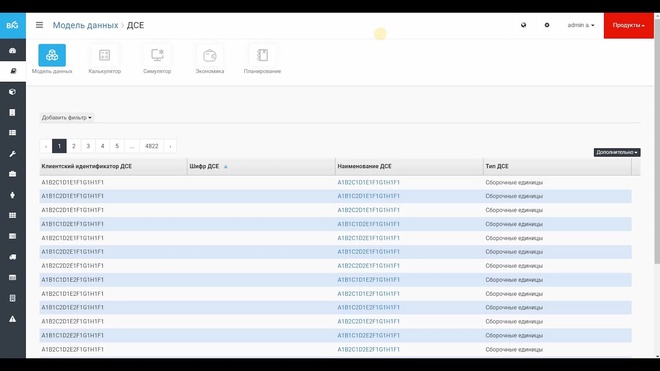This screenshot has height=371, width=660.
Task: Click the globe icon in the header
Action: pyautogui.click(x=523, y=25)
